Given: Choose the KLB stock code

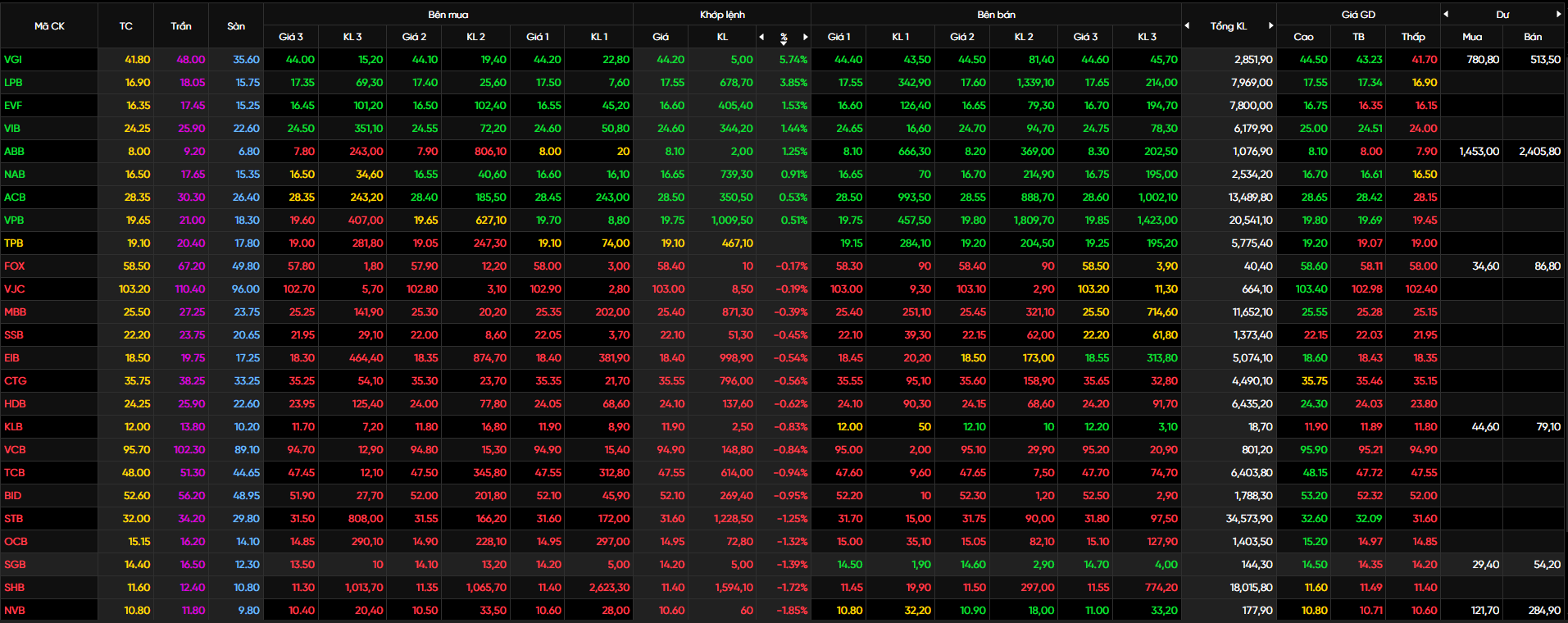Looking at the screenshot, I should point(13,427).
